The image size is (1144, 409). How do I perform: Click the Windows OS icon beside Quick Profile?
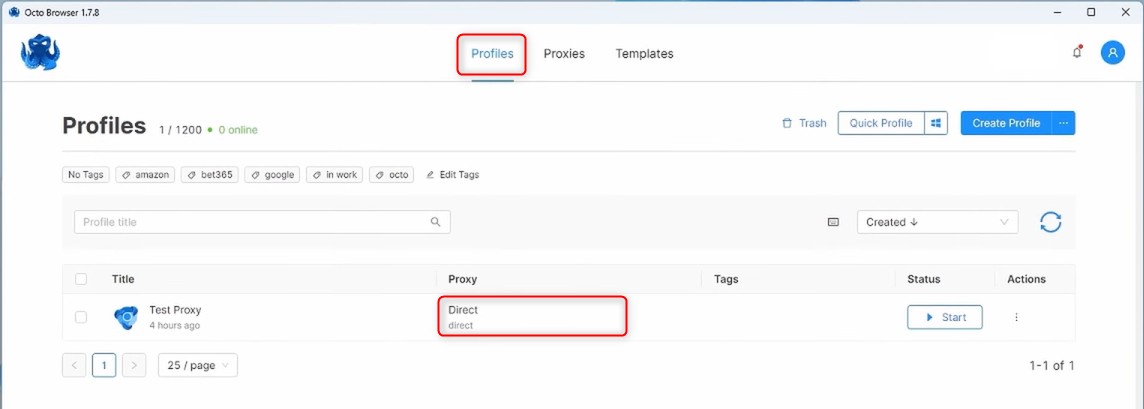[936, 123]
